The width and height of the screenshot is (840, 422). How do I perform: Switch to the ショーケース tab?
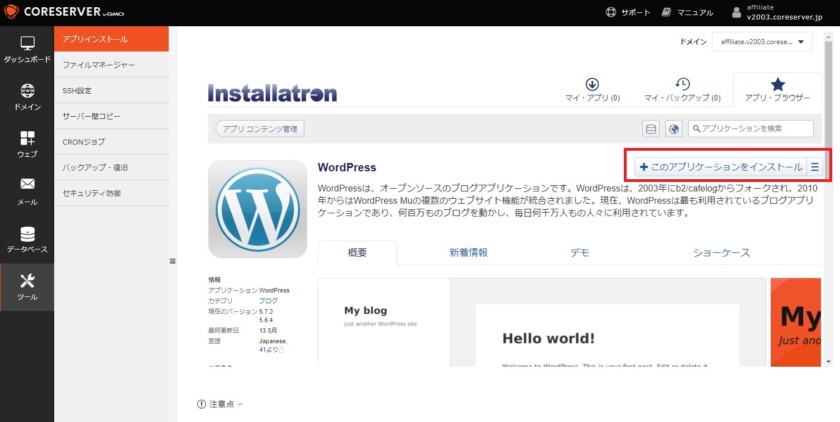(x=722, y=253)
